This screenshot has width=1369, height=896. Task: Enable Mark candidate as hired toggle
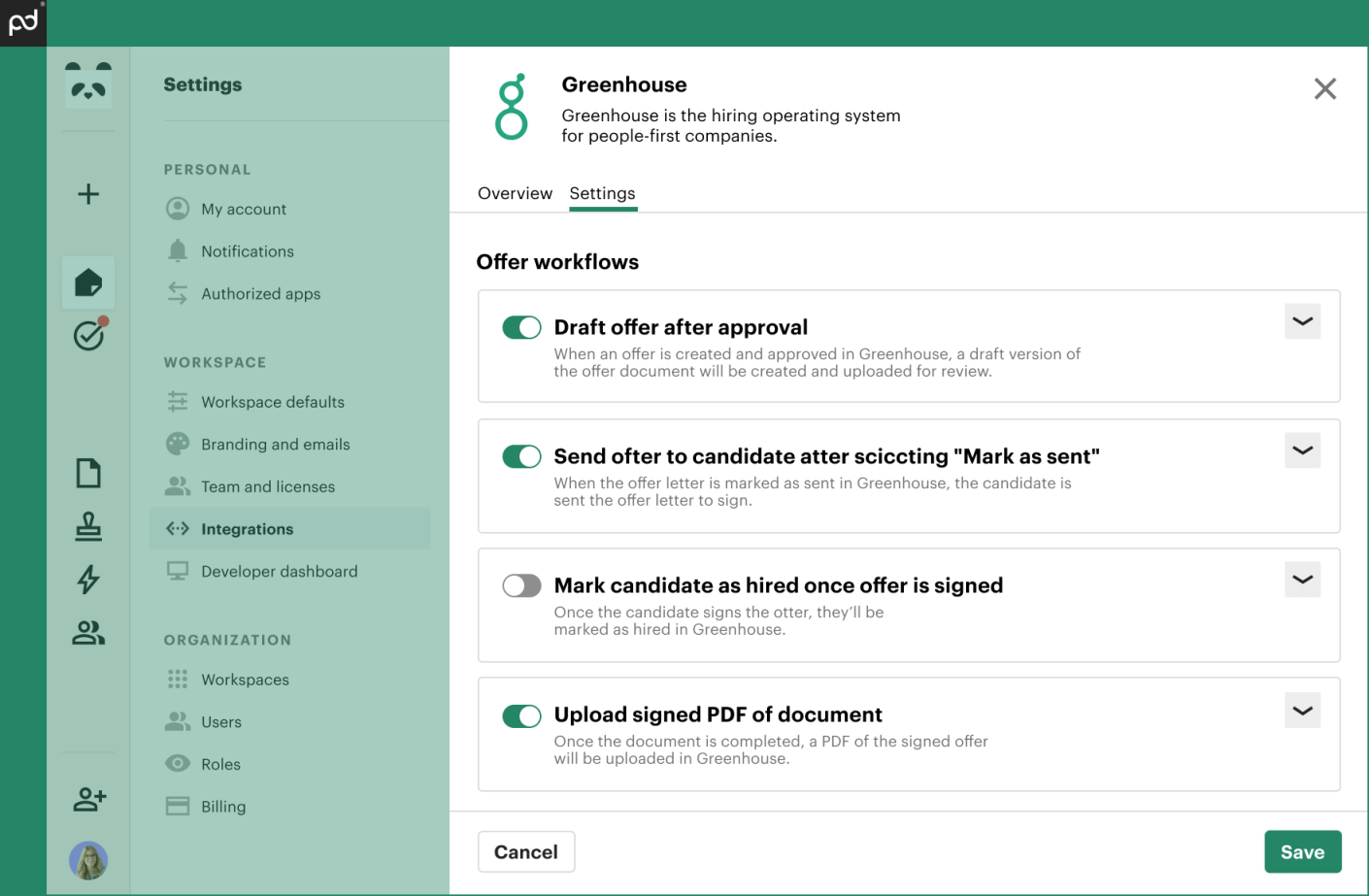coord(521,585)
